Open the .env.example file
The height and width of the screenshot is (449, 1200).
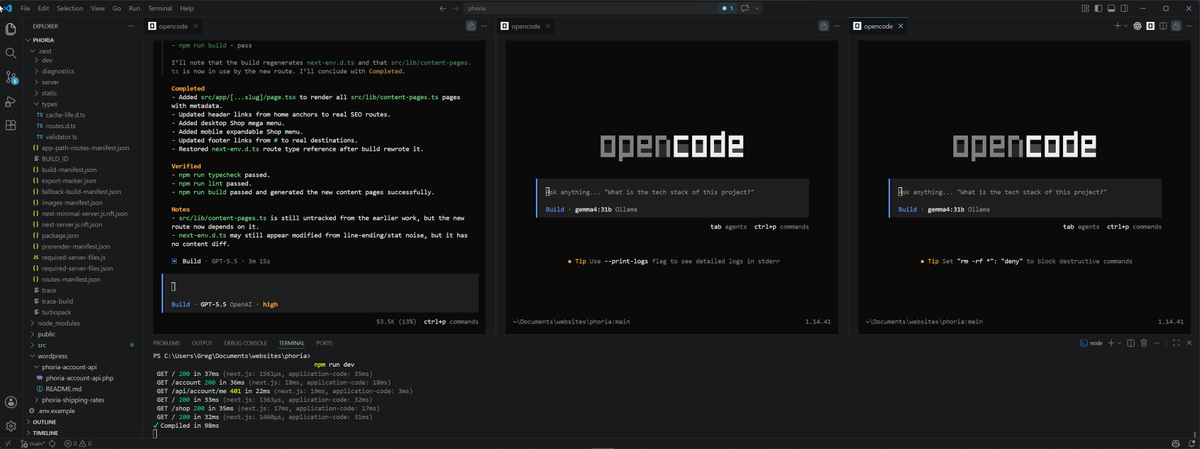55,411
